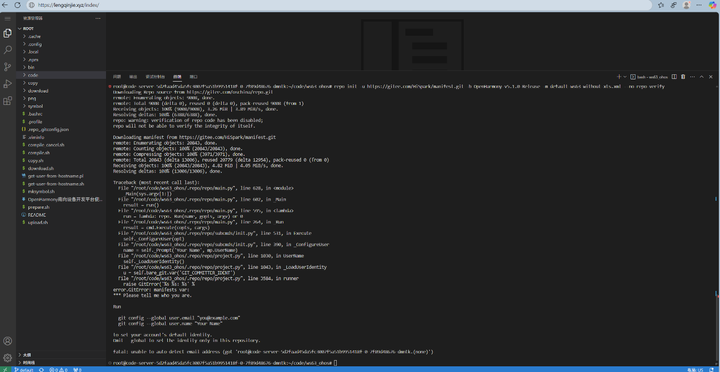
Task: Maximize the panel using the up chevron
Action: (702, 77)
